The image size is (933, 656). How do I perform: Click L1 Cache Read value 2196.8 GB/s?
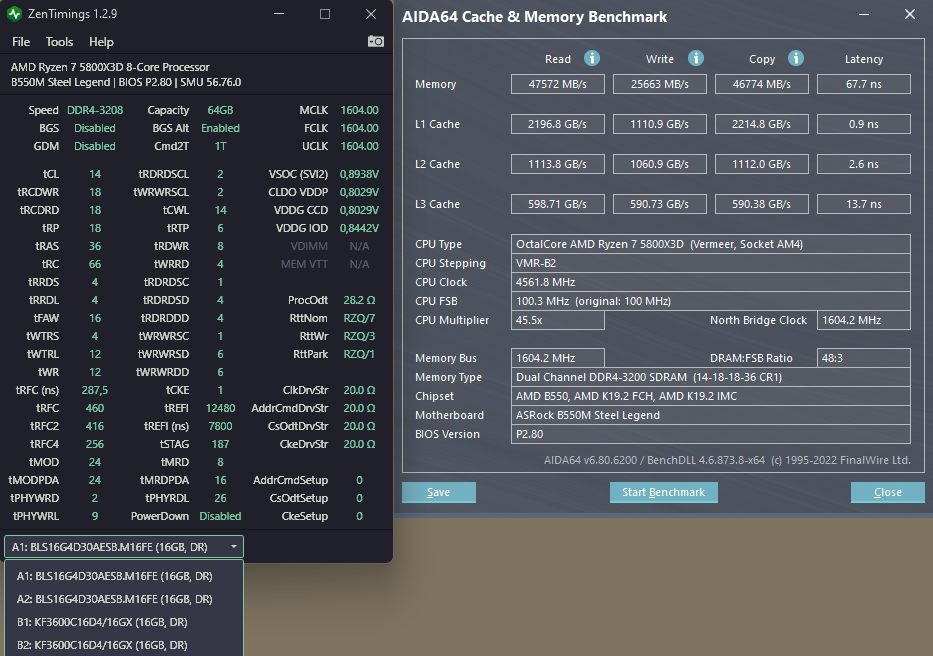point(558,124)
